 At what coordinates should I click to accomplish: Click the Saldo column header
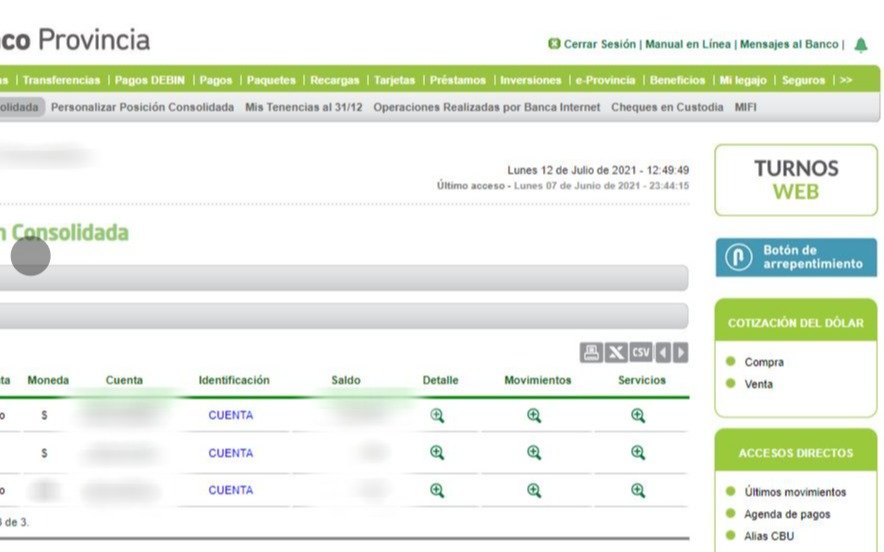pos(346,380)
